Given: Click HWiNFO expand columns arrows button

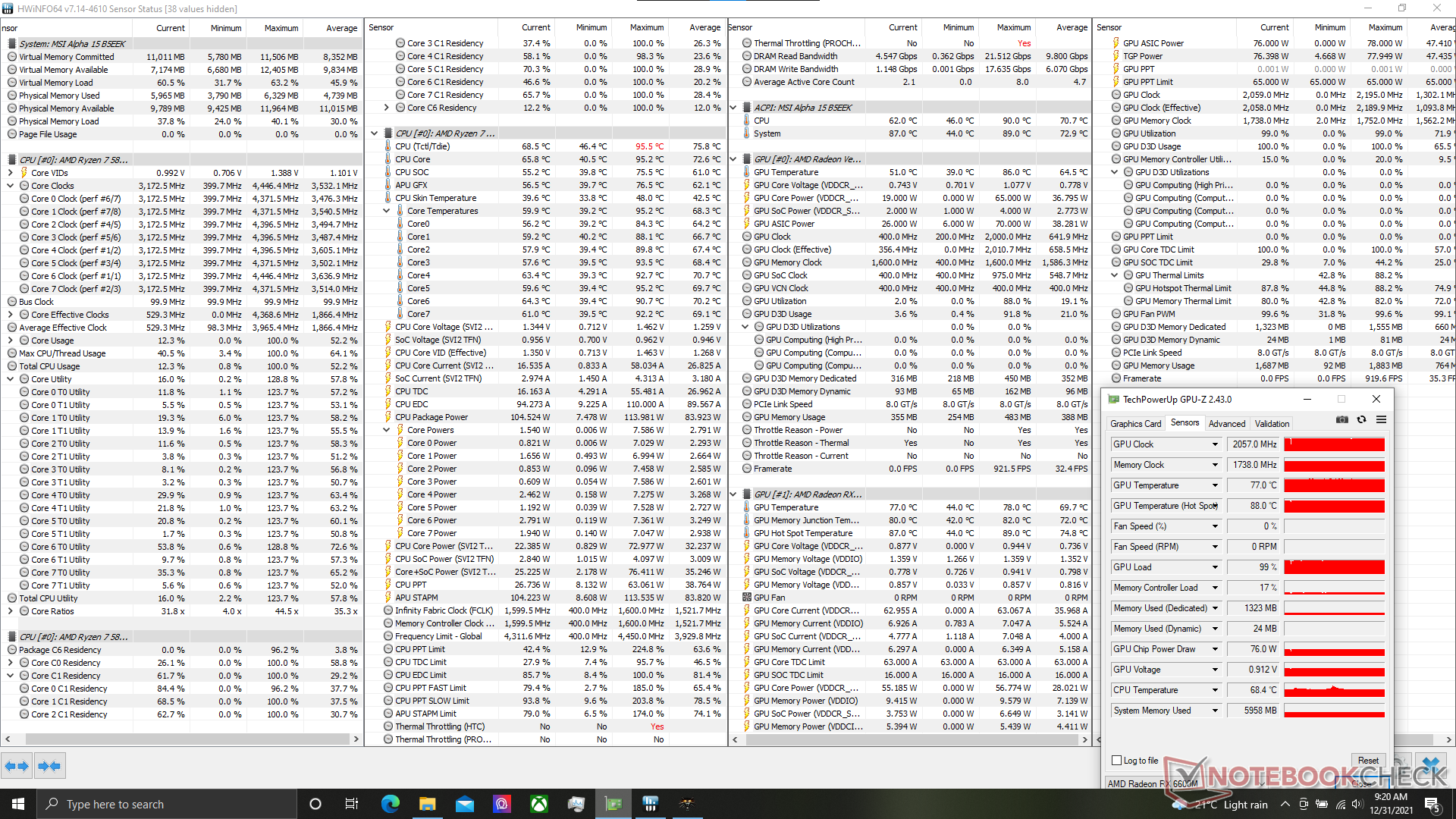Looking at the screenshot, I should click(17, 766).
